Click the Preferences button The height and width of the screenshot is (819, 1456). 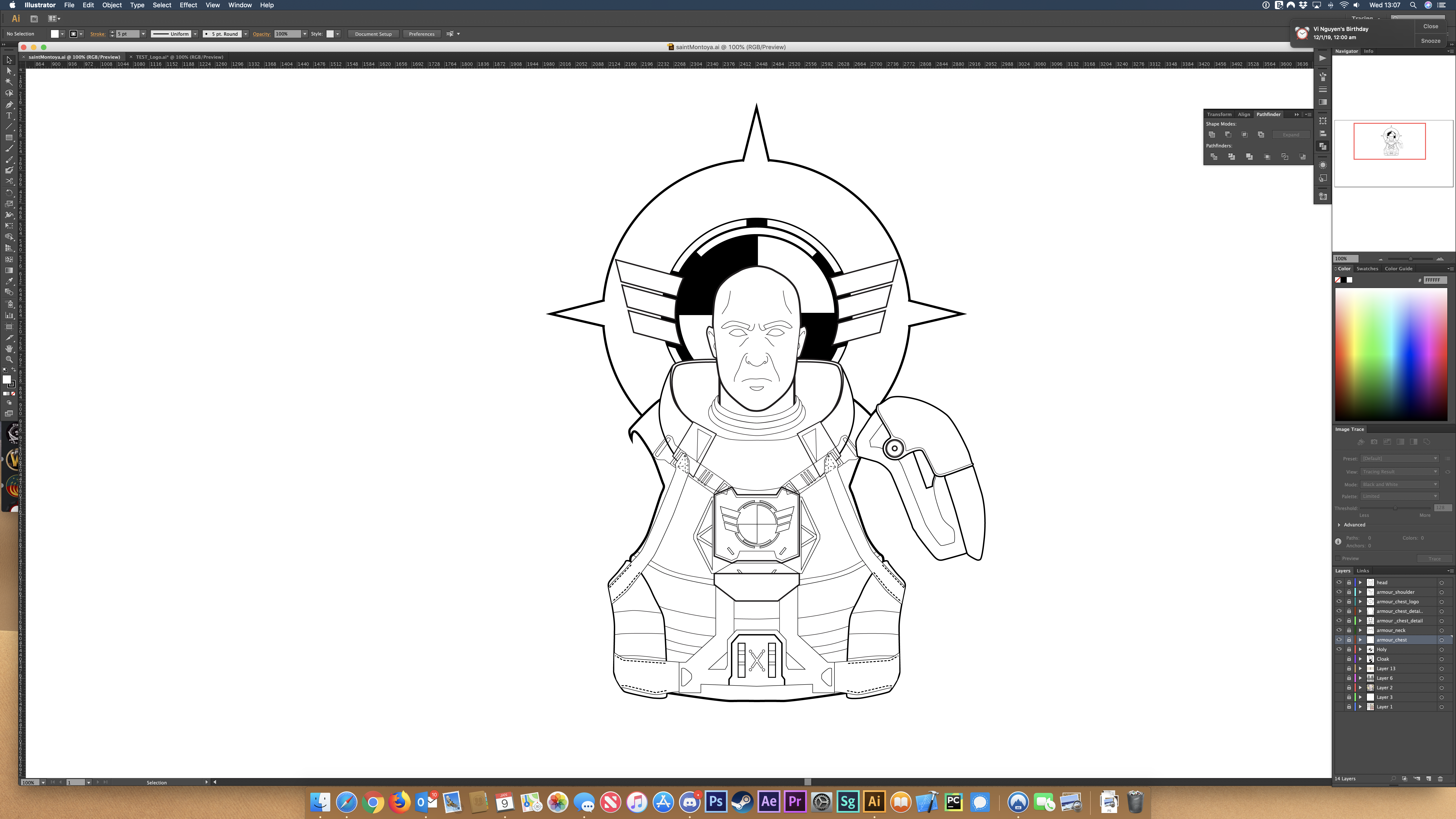click(x=422, y=34)
